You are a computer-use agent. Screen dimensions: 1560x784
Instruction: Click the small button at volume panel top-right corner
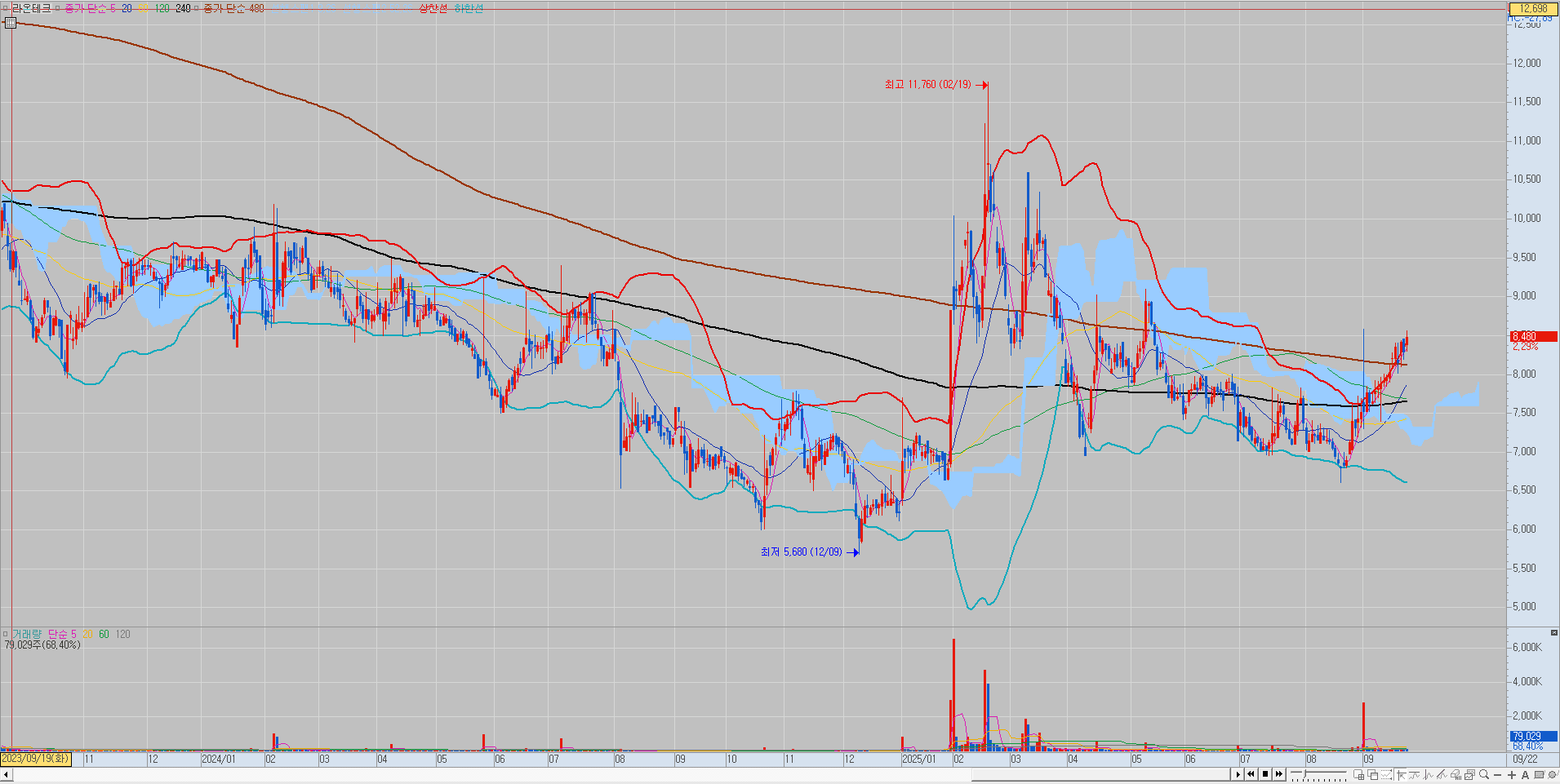click(1553, 633)
